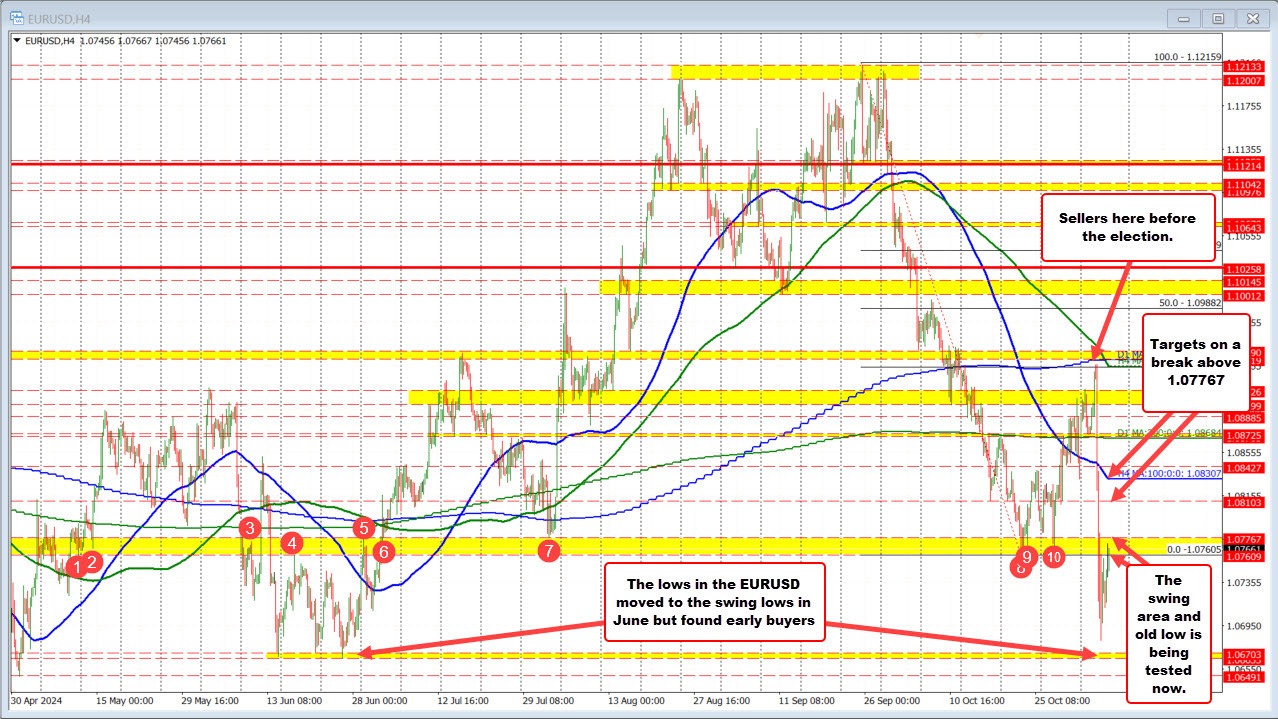Select marker 7 near the 29 Jul candles
The height and width of the screenshot is (719, 1278).
548,550
